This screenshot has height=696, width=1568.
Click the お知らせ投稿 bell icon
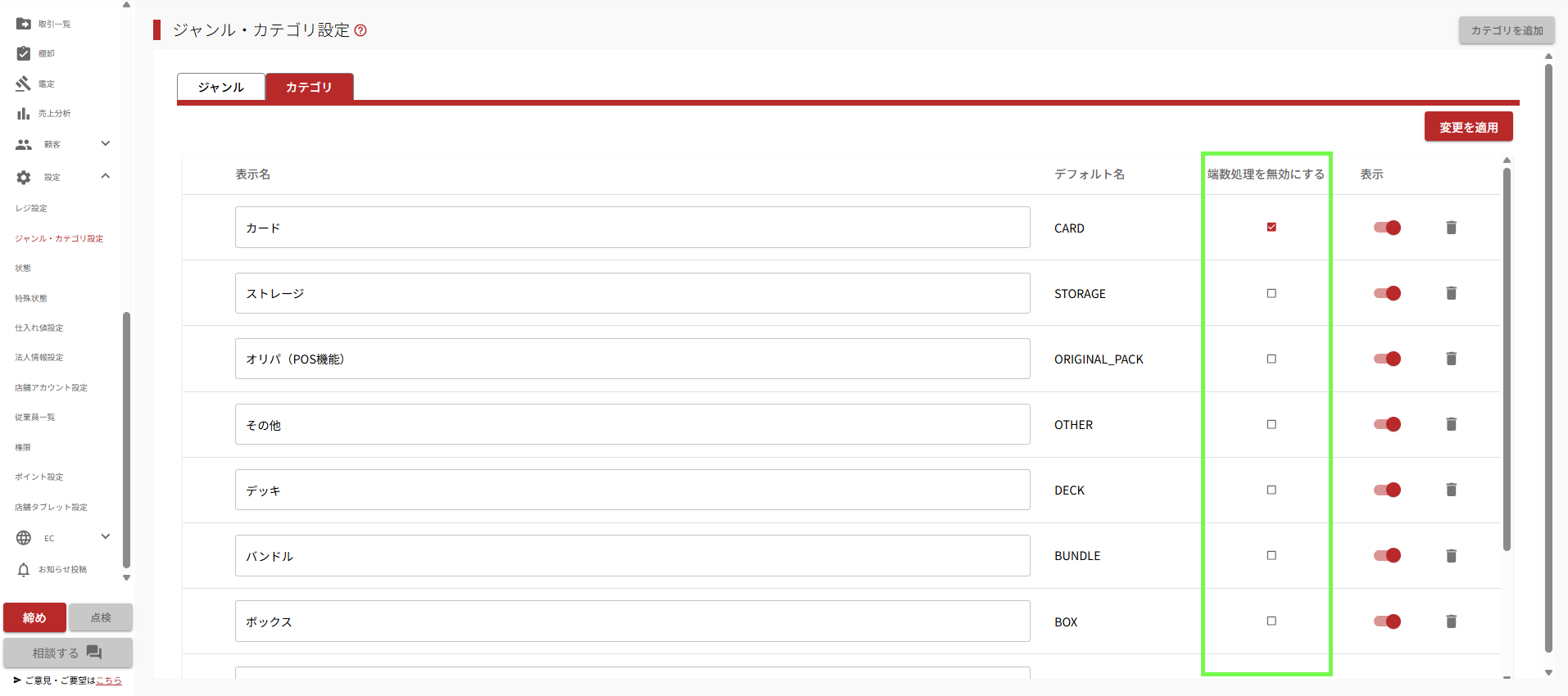click(24, 570)
